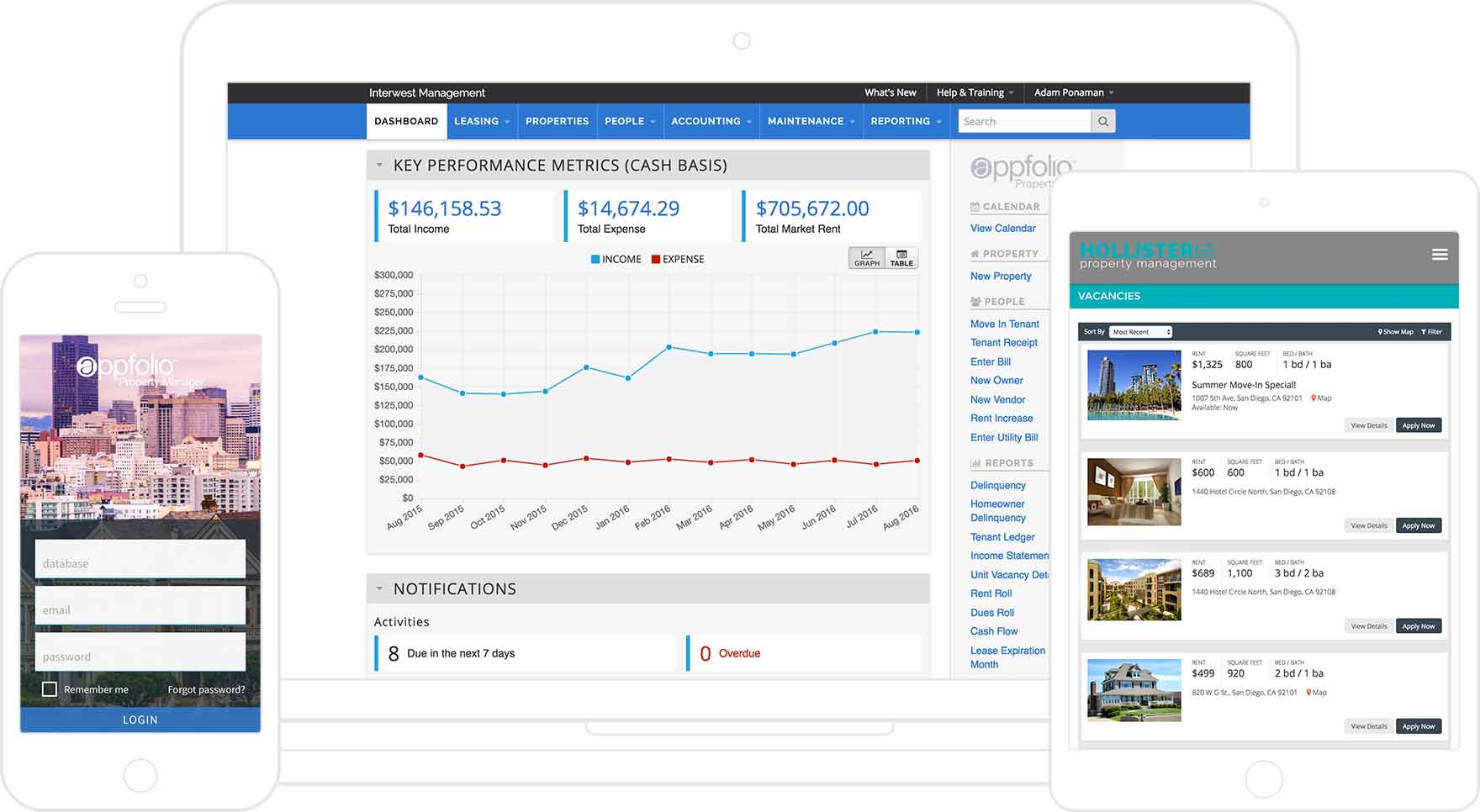Click Map pin for 1007 5th Ave listing
Screen dimensions: 1480x812
(x=1321, y=398)
